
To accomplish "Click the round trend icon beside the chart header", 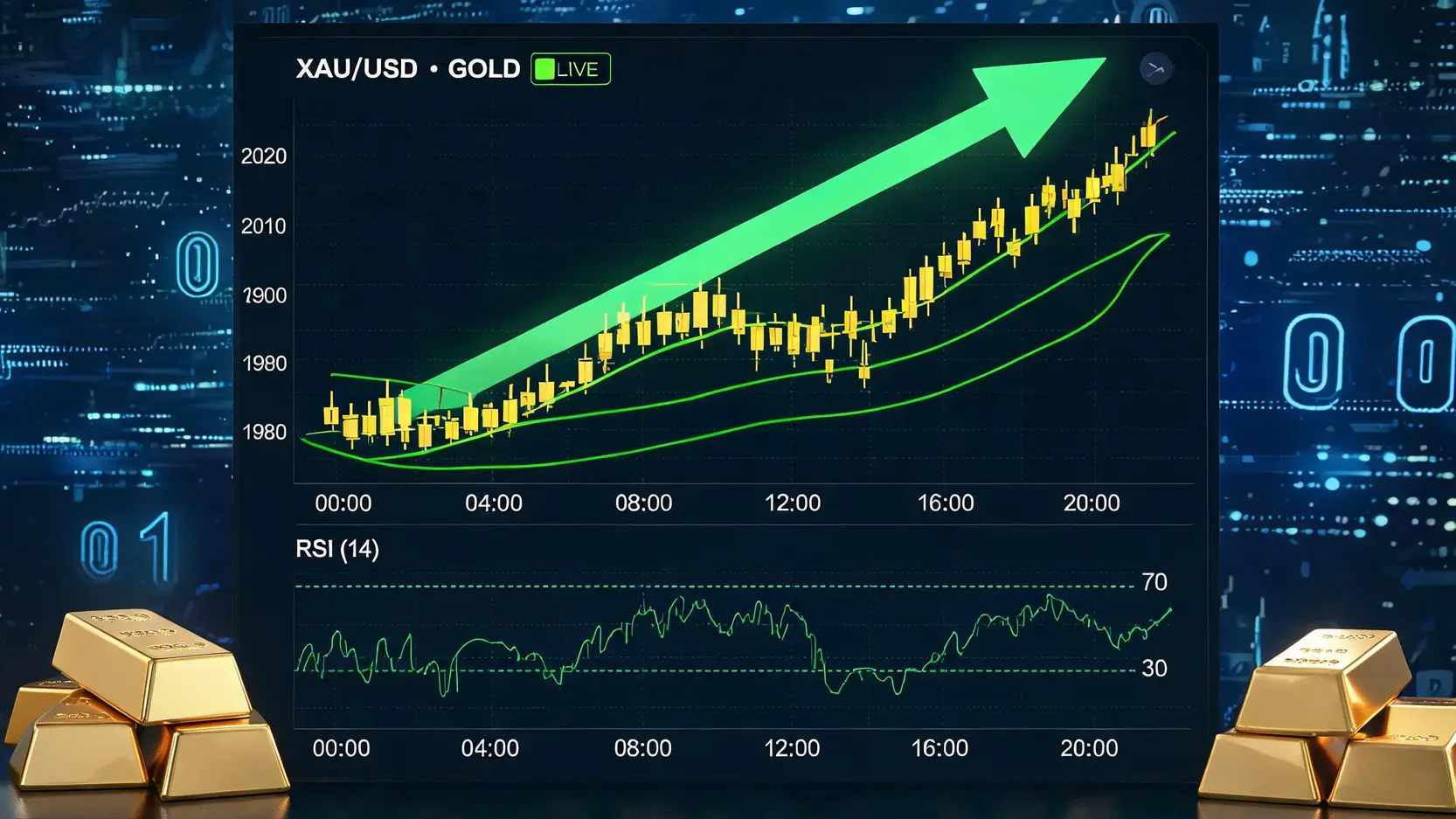I will pos(1156,68).
